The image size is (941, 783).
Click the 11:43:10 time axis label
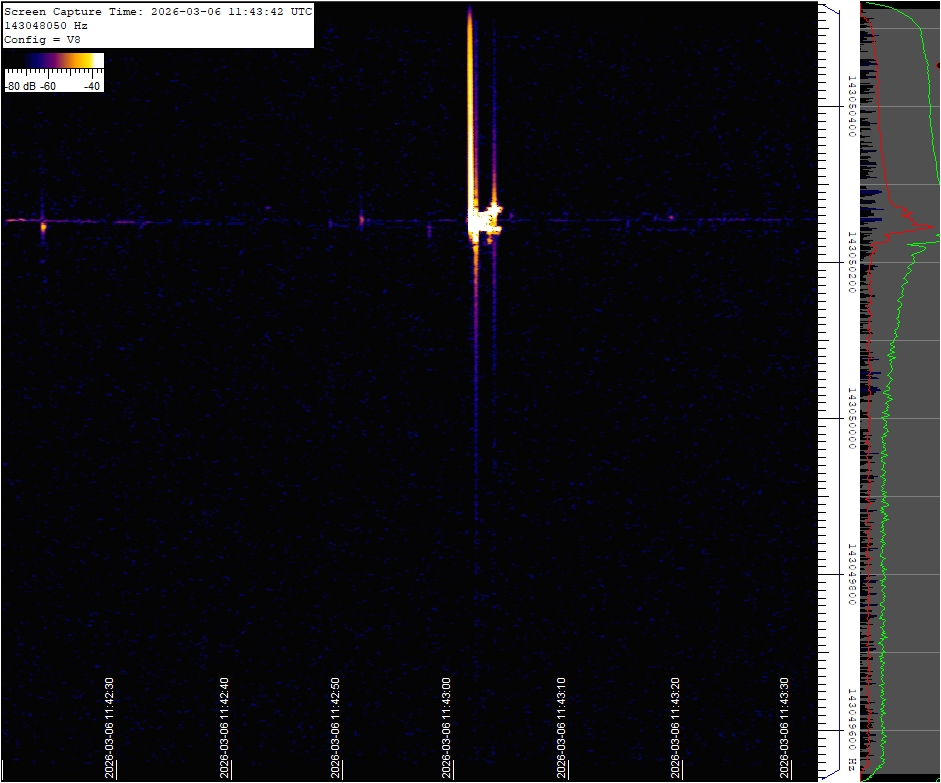pyautogui.click(x=561, y=726)
